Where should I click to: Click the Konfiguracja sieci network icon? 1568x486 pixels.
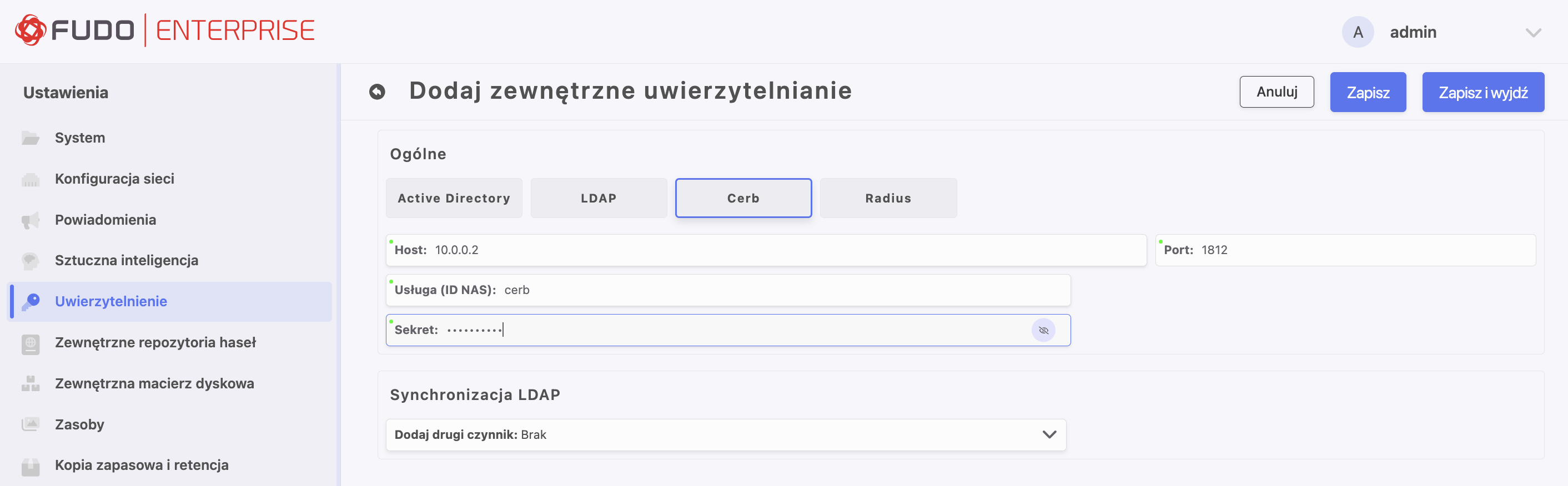tap(31, 179)
